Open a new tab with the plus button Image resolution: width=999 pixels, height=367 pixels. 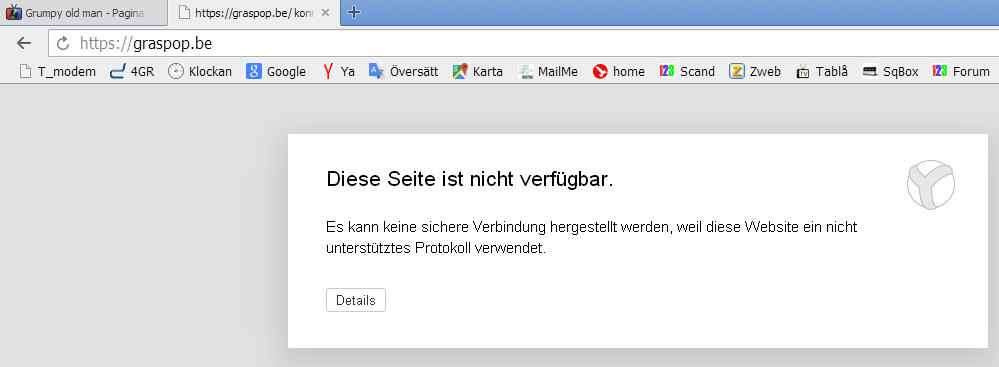click(x=354, y=12)
